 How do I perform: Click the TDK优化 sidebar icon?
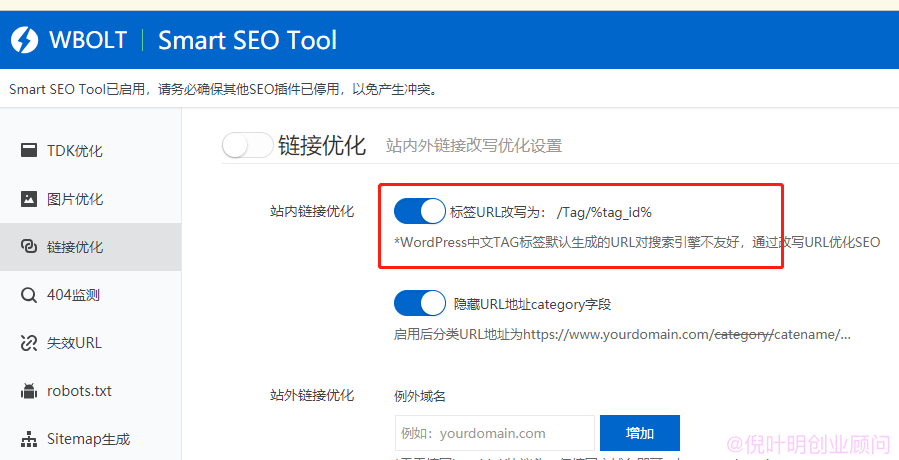[x=29, y=150]
